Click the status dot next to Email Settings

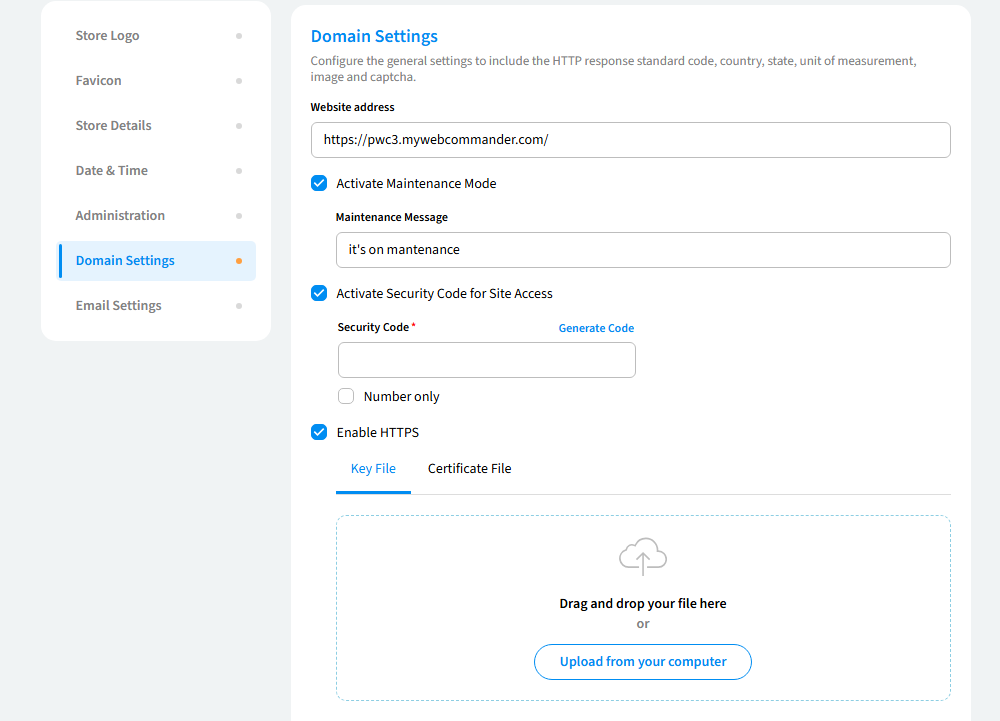239,306
